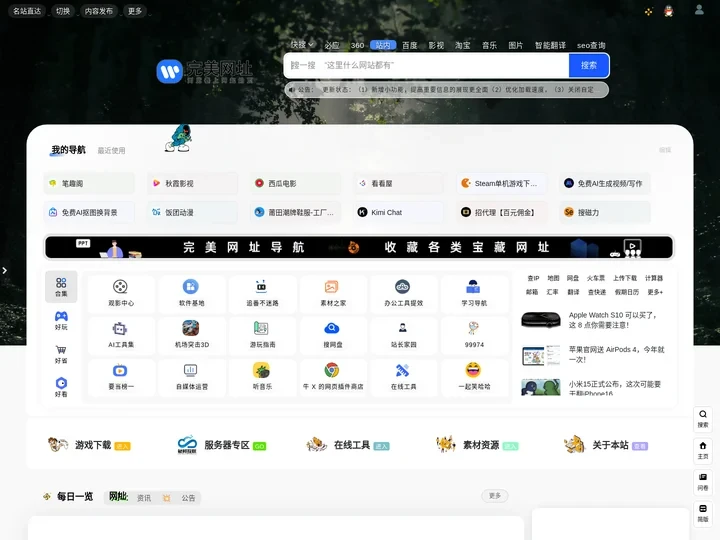Open the 在线工具 ruler-pencil tile icon

pos(402,370)
